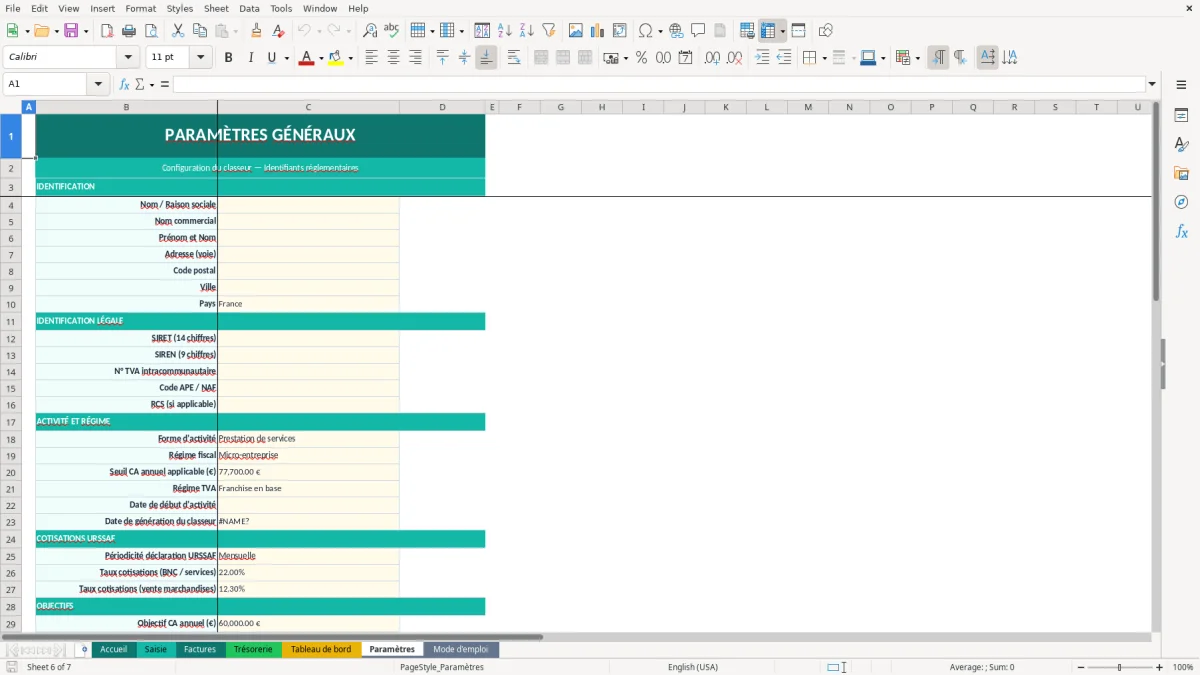Insert a comment

point(698,31)
